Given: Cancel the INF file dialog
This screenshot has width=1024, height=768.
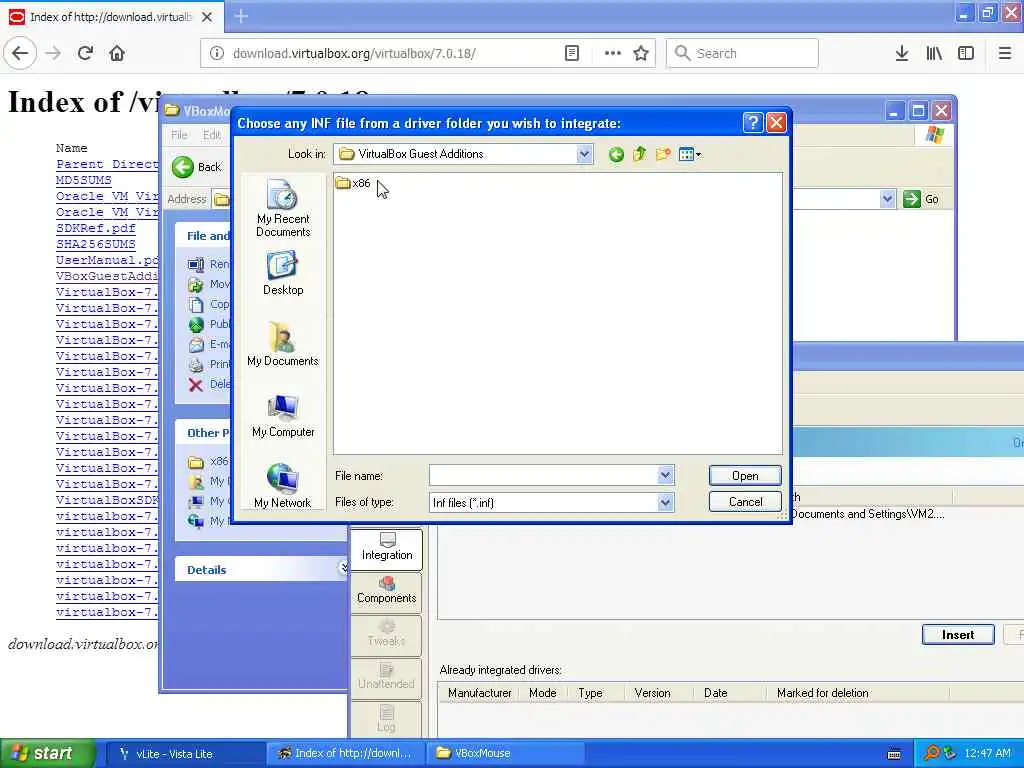Looking at the screenshot, I should [x=745, y=502].
